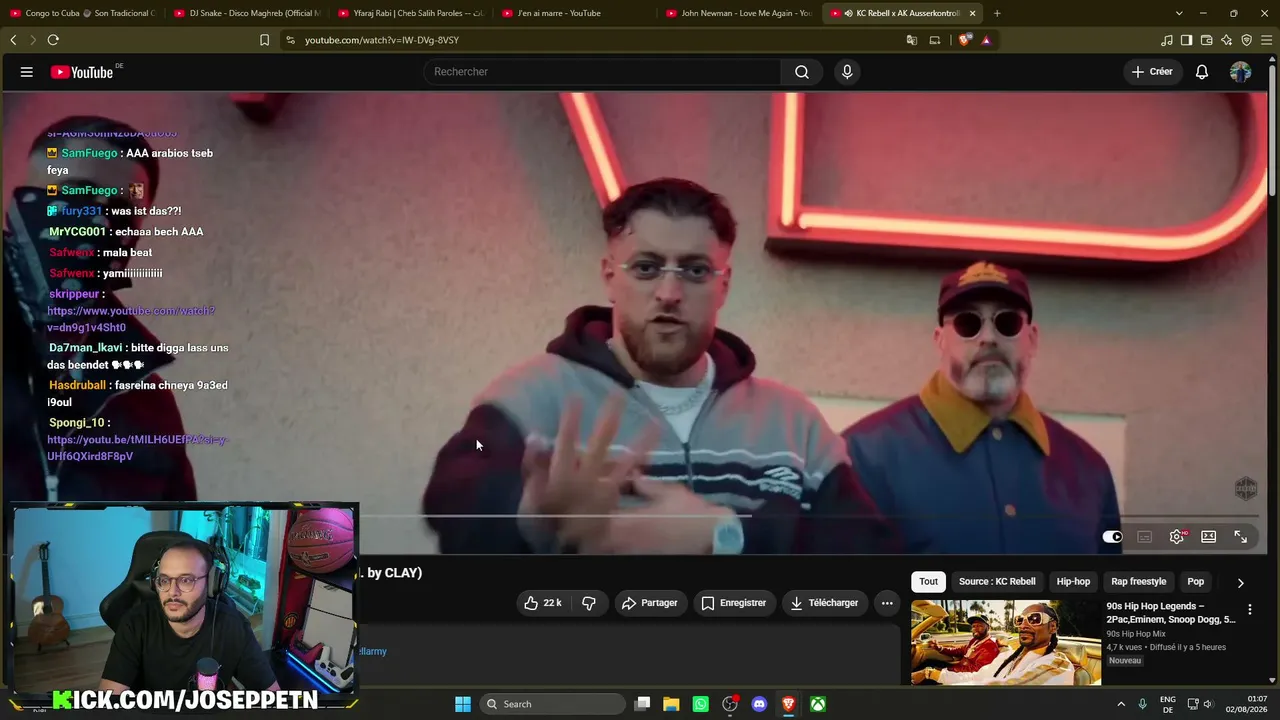Image resolution: width=1280 pixels, height=720 pixels.
Task: Share the video with Partager
Action: pyautogui.click(x=650, y=603)
